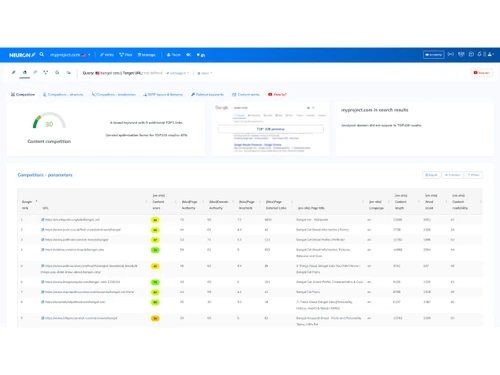Image resolution: width=500 pixels, height=375 pixels.
Task: Expand the not tagged dropdown
Action: pyautogui.click(x=178, y=73)
